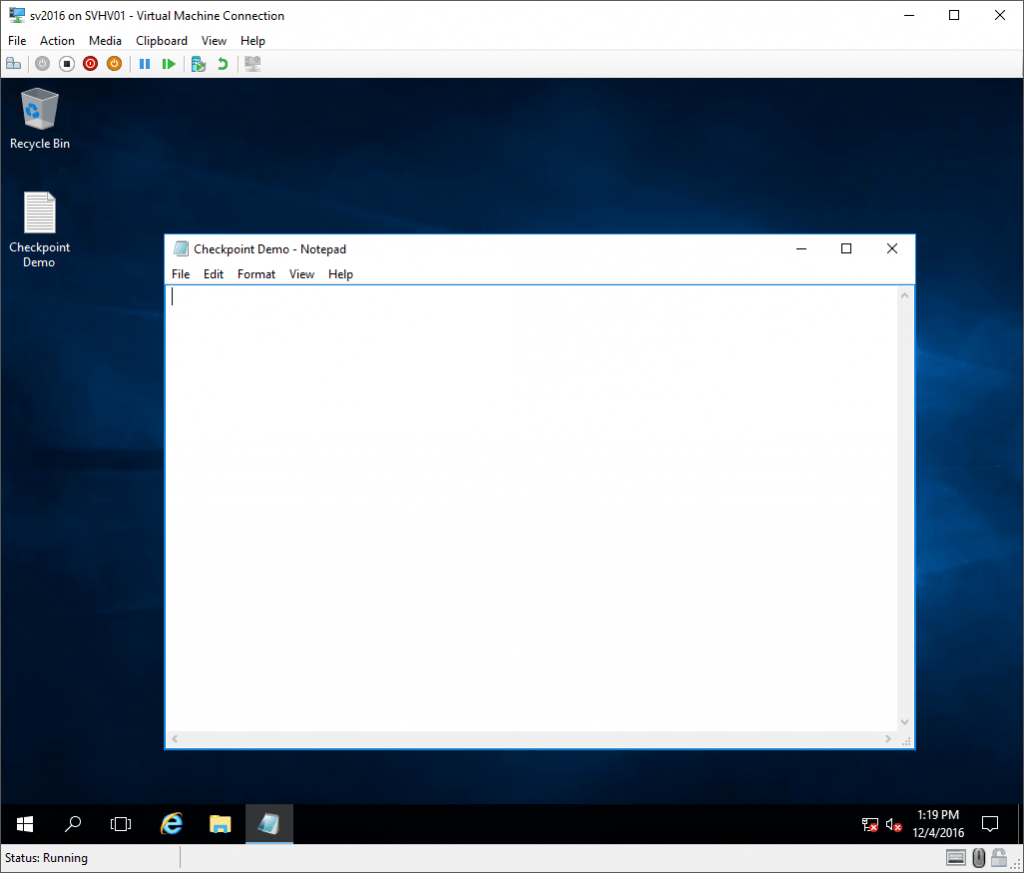Click the Start VM power icon
1024x873 pixels.
[42, 64]
